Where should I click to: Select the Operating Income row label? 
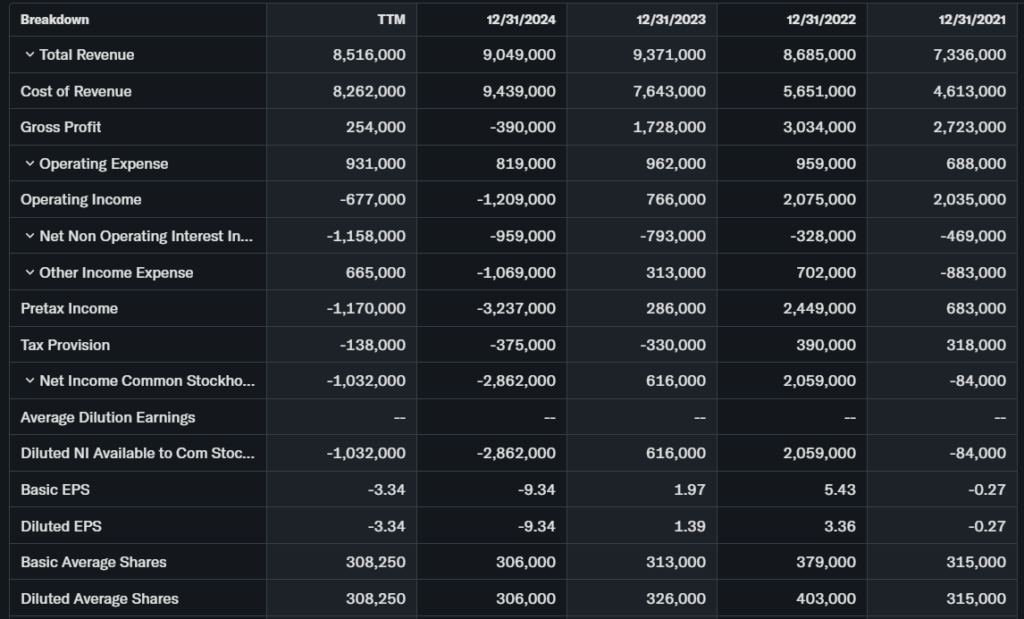click(81, 200)
